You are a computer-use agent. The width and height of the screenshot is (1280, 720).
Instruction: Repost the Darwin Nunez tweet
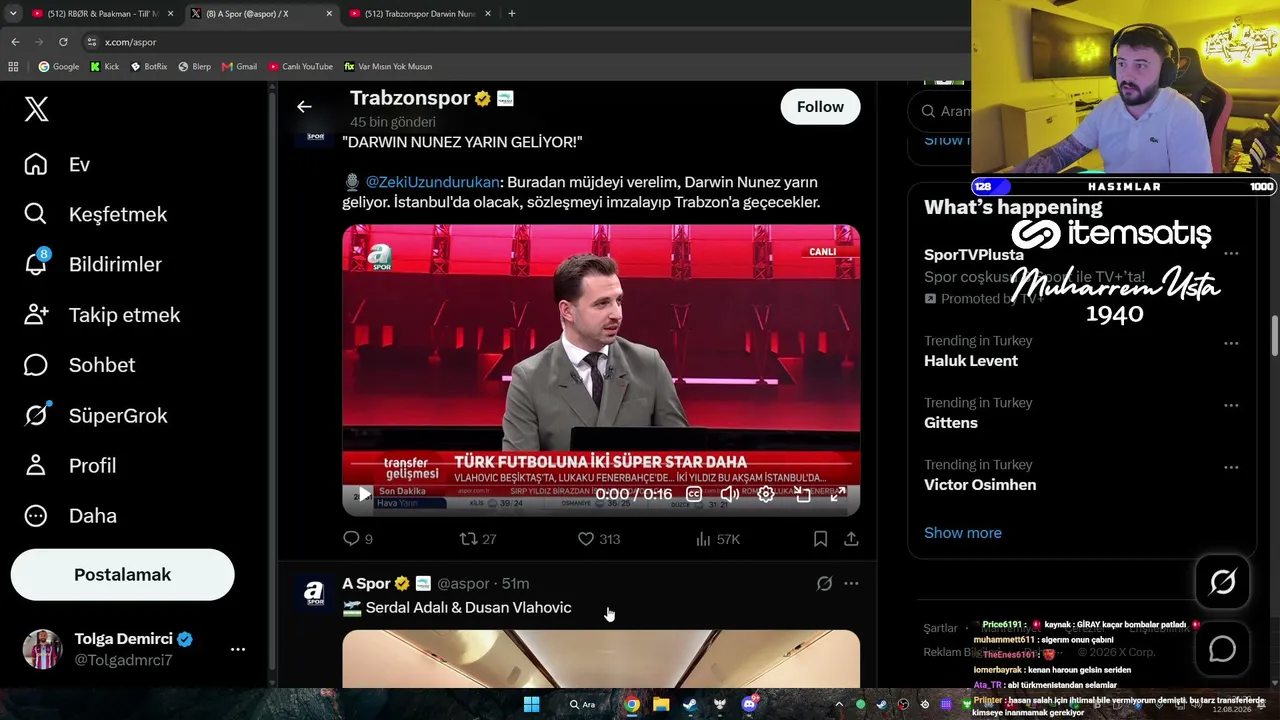click(x=477, y=539)
